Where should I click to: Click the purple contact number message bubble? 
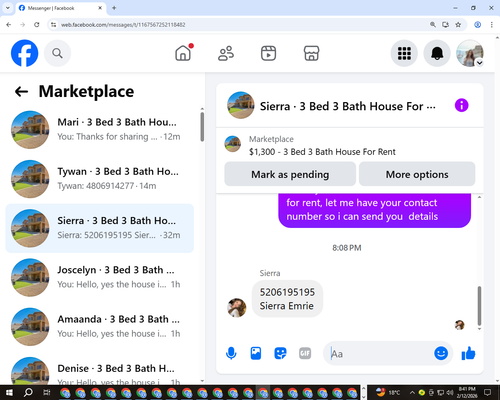pyautogui.click(x=375, y=210)
